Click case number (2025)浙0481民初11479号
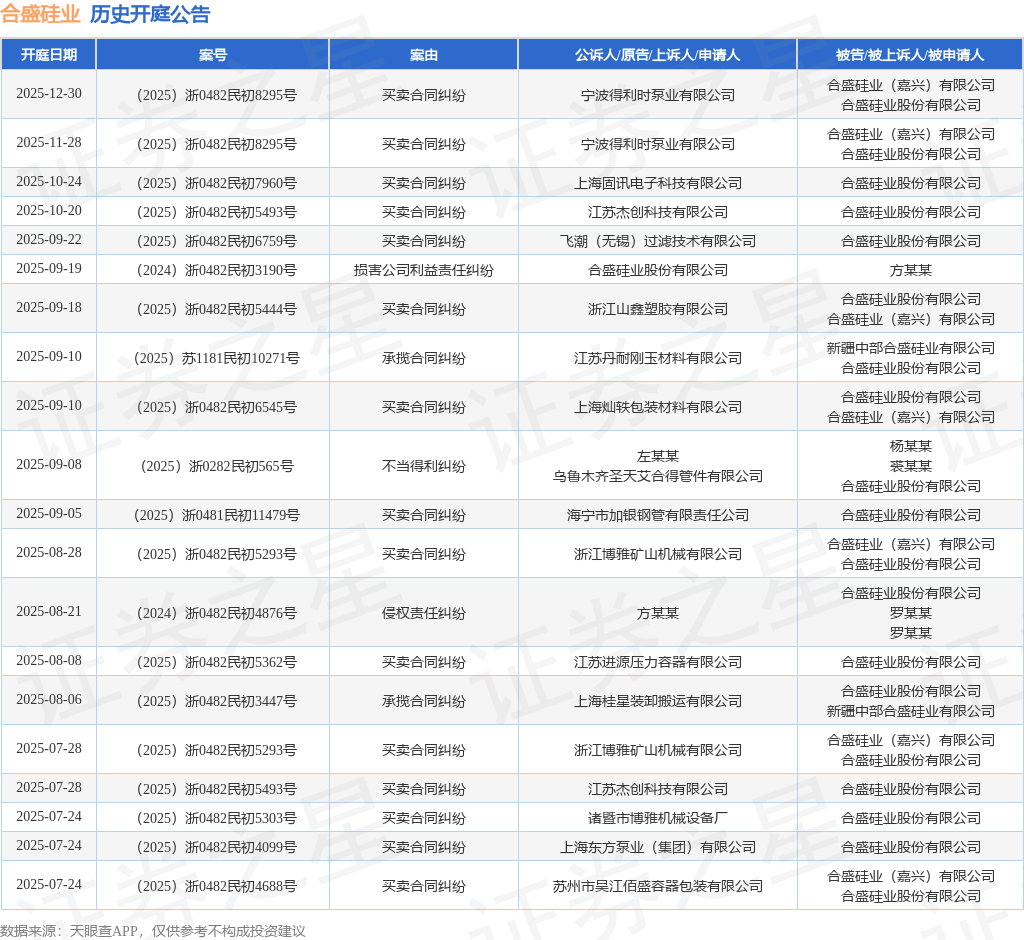1024x940 pixels. click(x=216, y=515)
